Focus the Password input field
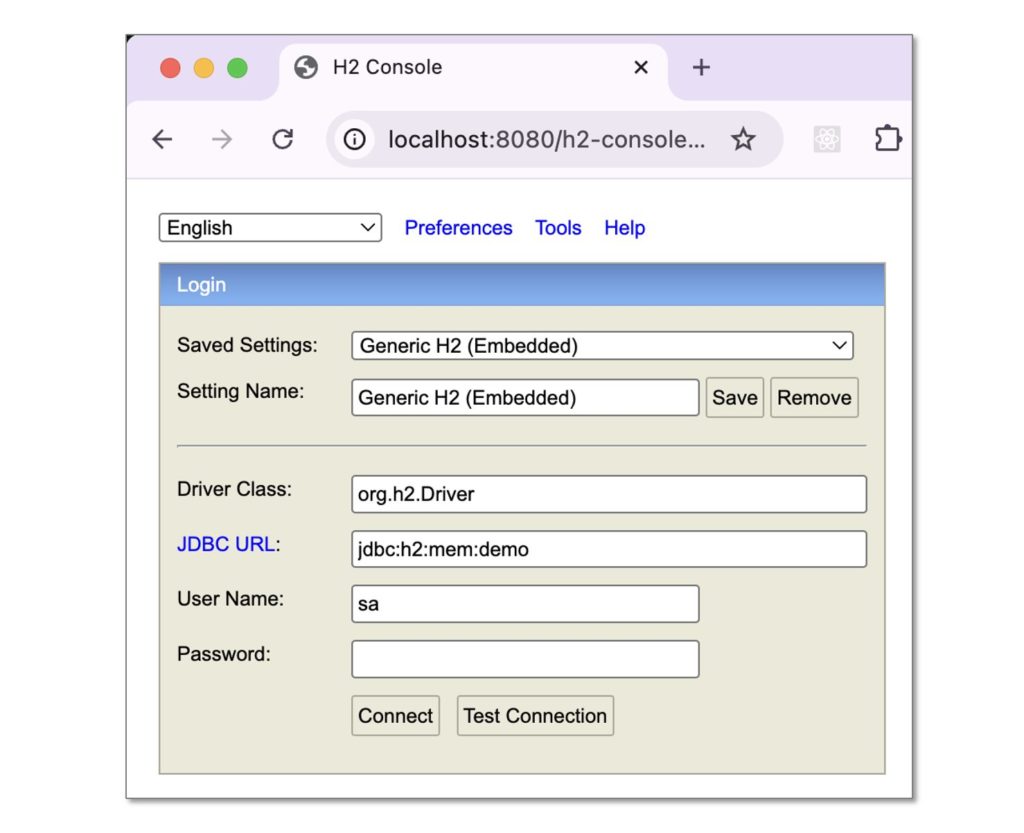This screenshot has height=833, width=1024. tap(525, 659)
